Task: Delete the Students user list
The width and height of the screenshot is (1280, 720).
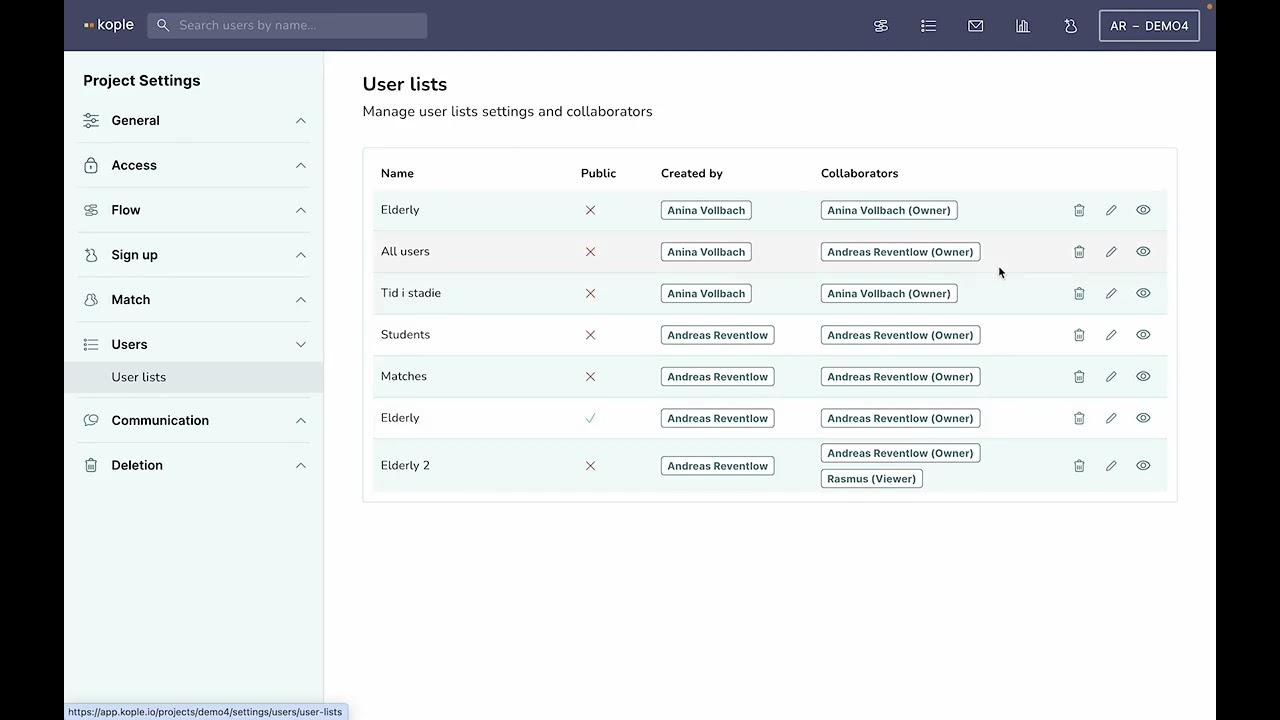Action: (x=1079, y=335)
